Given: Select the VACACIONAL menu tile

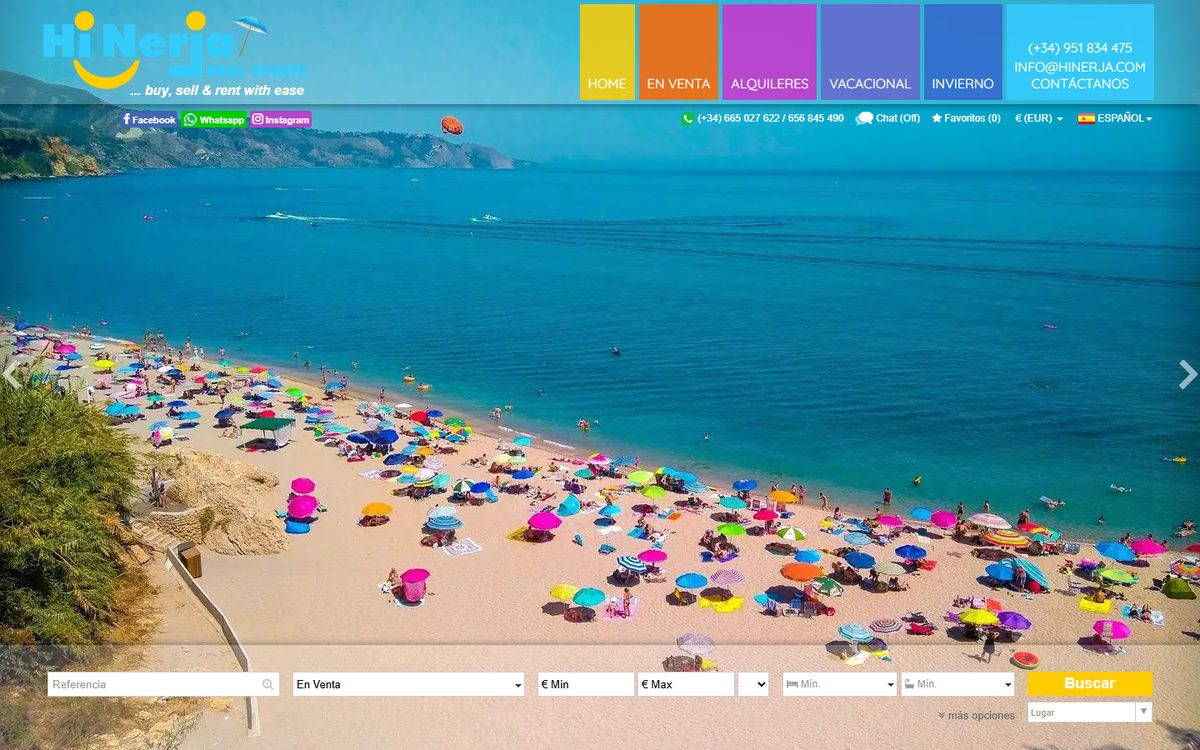Looking at the screenshot, I should click(x=870, y=52).
